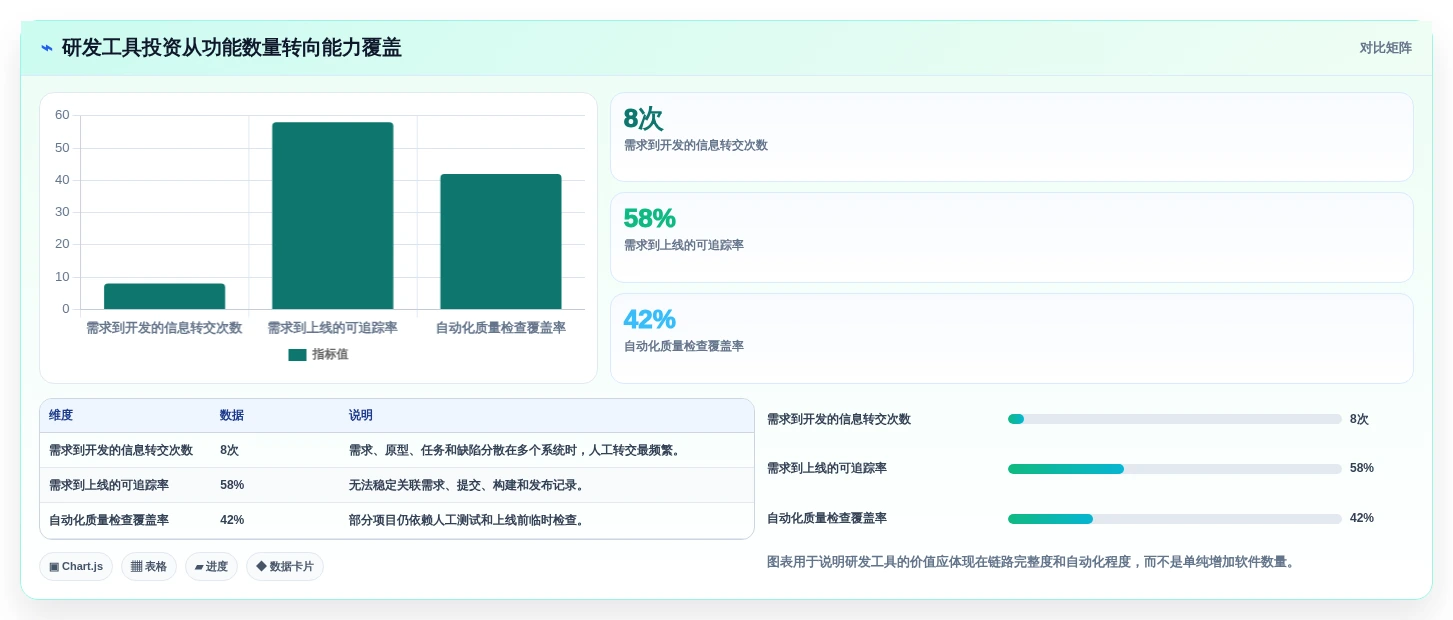Click the 自动化质量检查覆盖率 chart bar
This screenshot has width=1453, height=620.
tap(501, 242)
